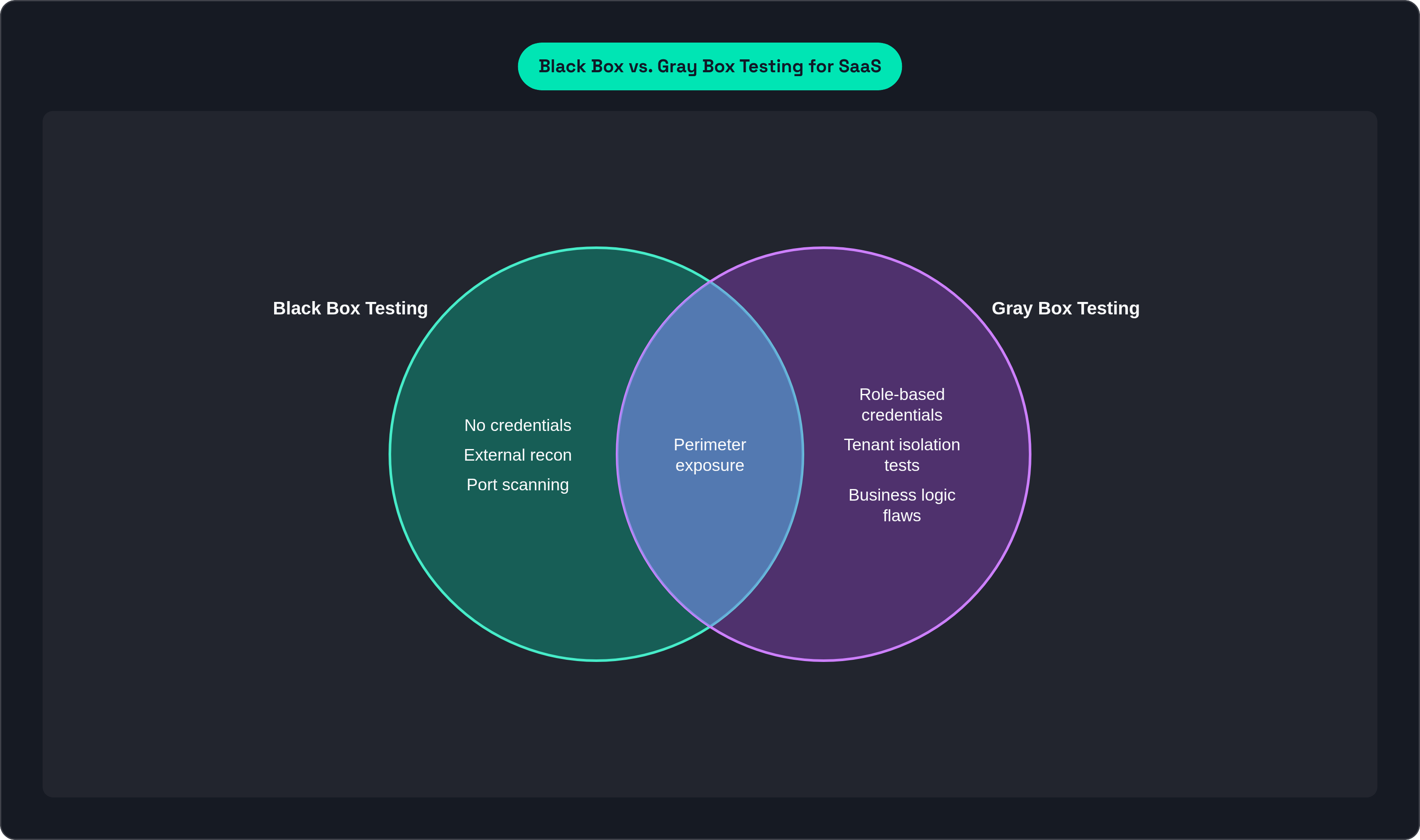The width and height of the screenshot is (1420, 840).
Task: Select the 'Black Box Testing' heading label
Action: (350, 308)
